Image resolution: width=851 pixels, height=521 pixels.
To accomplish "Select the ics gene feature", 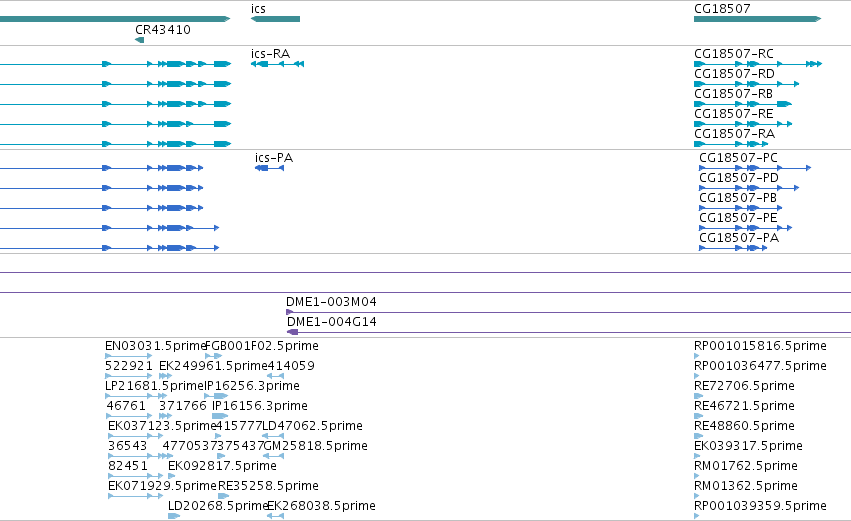I will 275,19.
